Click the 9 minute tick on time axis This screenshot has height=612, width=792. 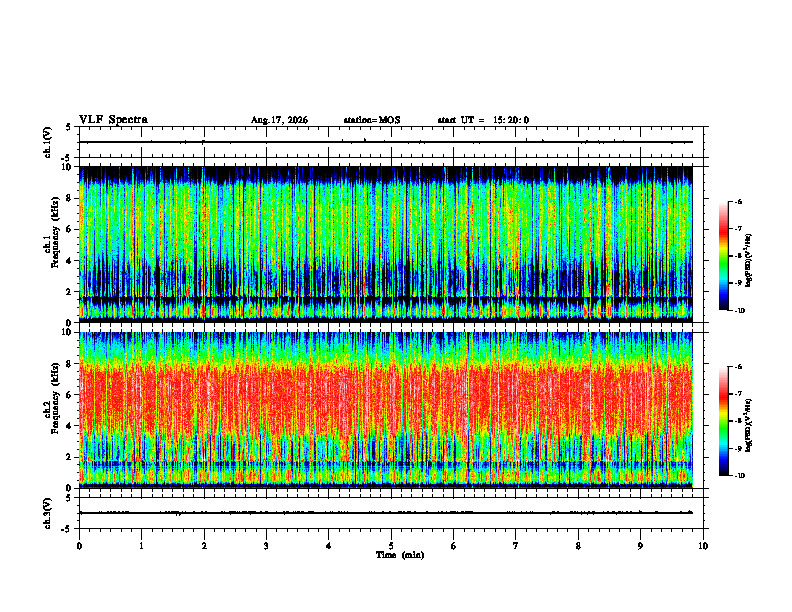pyautogui.click(x=640, y=546)
